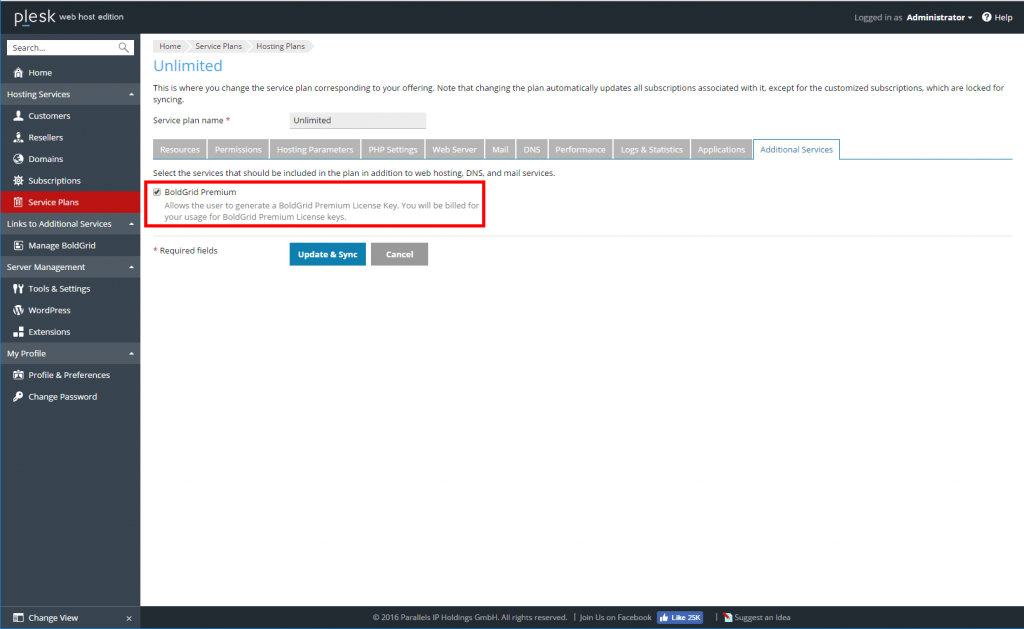The image size is (1024, 629).
Task: Click the Home house icon in sidebar
Action: coord(18,73)
